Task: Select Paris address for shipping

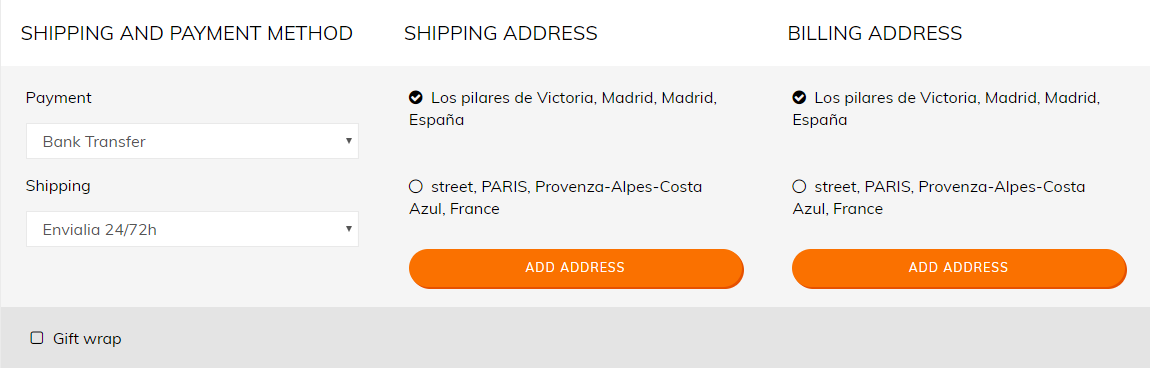Action: (x=416, y=187)
